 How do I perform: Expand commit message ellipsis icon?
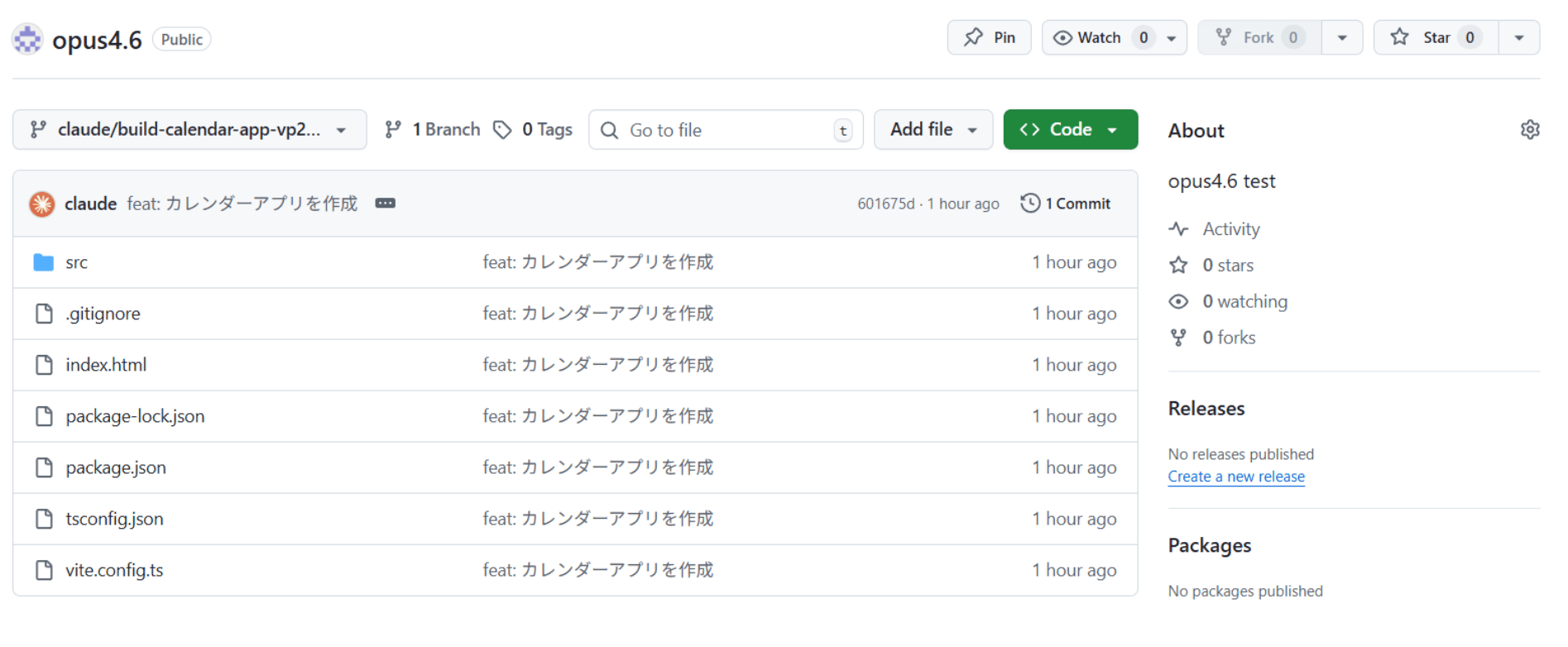(x=385, y=204)
